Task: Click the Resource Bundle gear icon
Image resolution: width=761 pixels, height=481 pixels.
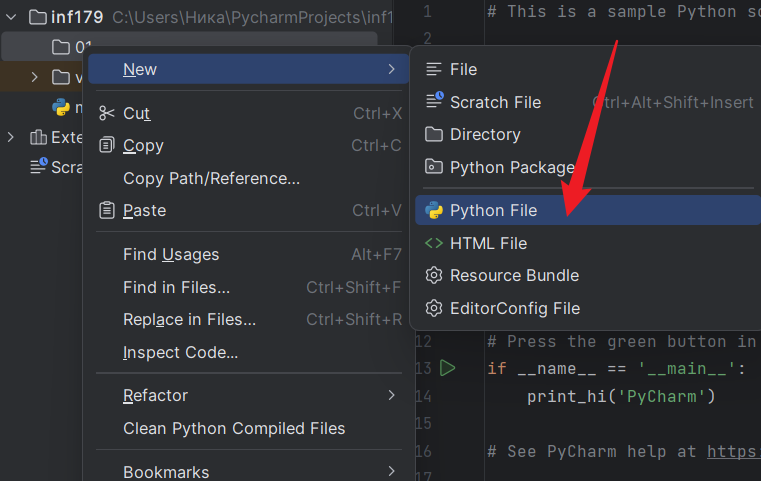Action: point(433,275)
